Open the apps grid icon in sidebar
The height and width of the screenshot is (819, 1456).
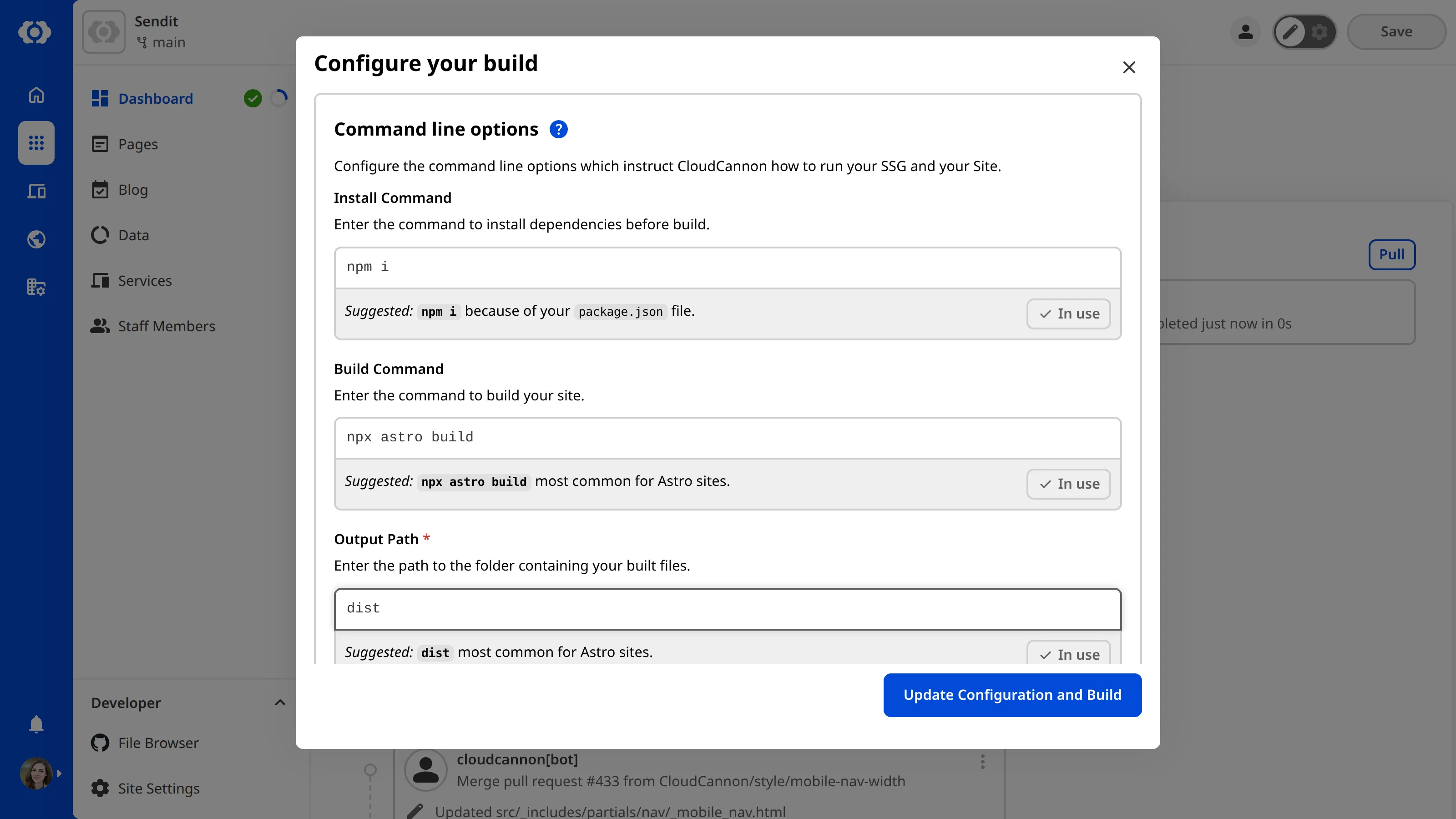pos(35,143)
